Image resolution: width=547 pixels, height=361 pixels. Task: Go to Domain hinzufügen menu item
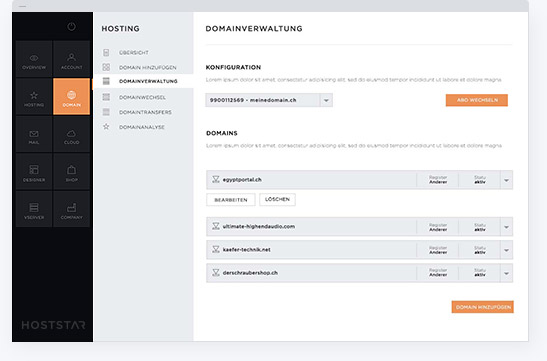(x=148, y=67)
